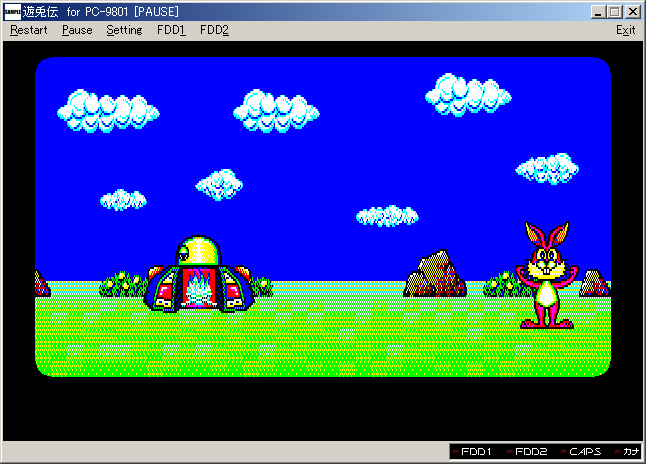Expand the FDD1 menu
The height and width of the screenshot is (464, 646).
pos(171,30)
